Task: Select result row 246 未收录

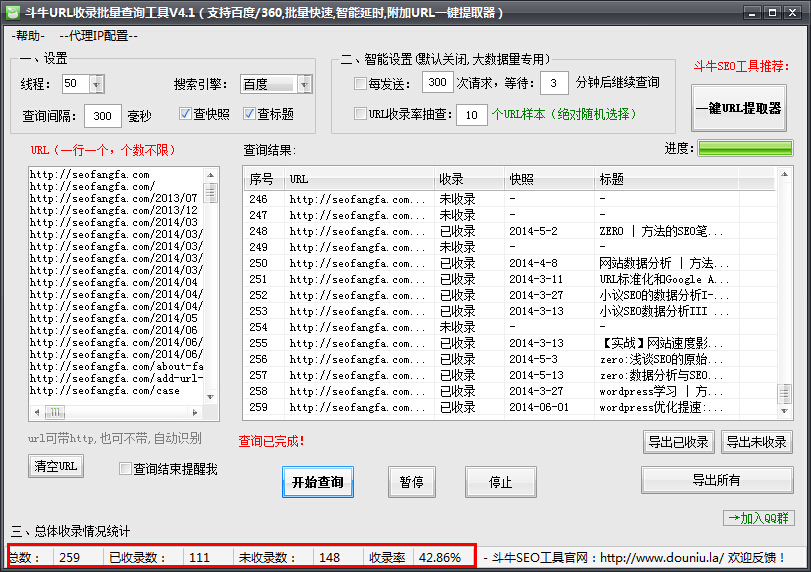Action: coord(510,199)
